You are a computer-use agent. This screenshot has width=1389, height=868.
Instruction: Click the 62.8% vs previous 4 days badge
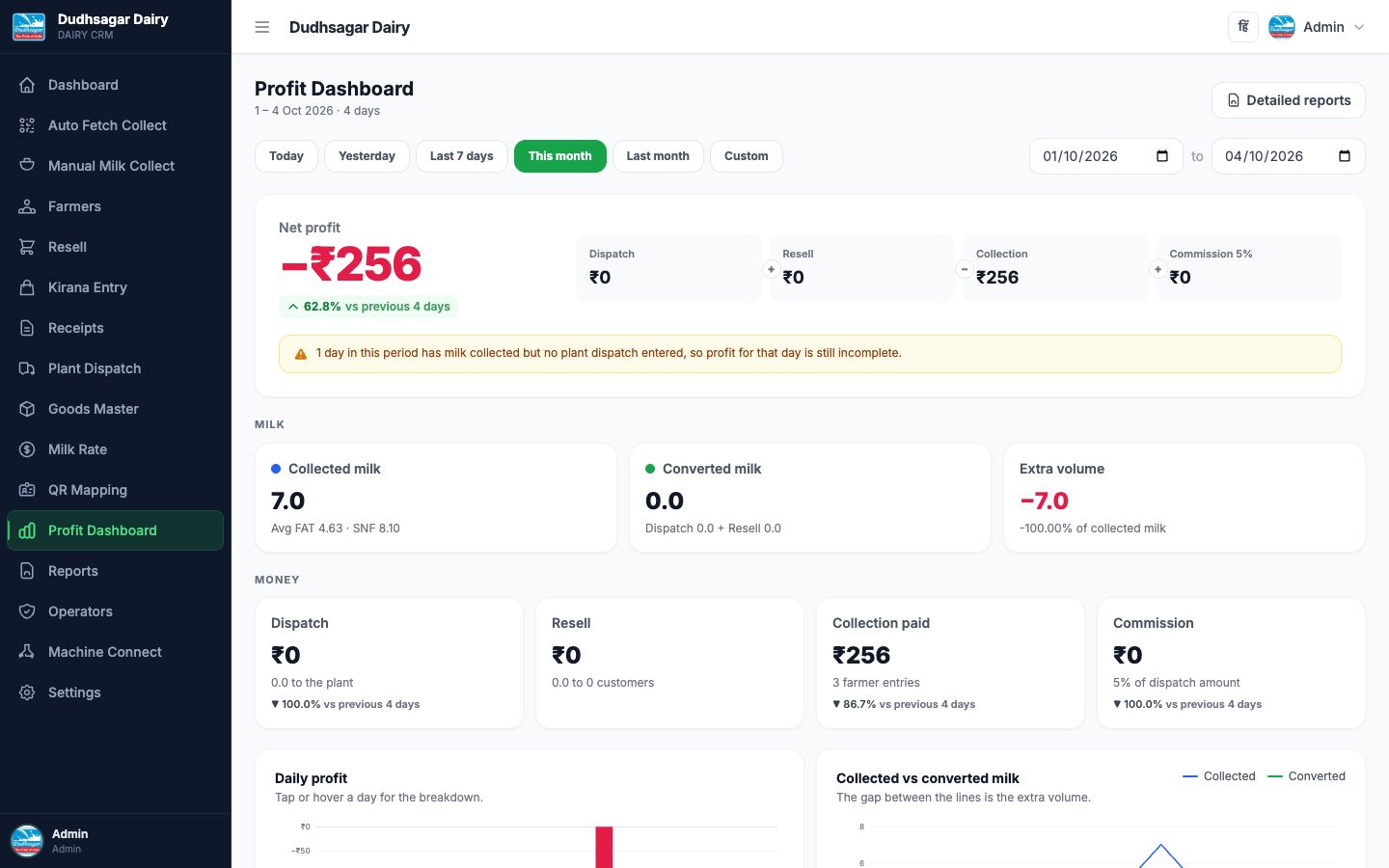368,307
